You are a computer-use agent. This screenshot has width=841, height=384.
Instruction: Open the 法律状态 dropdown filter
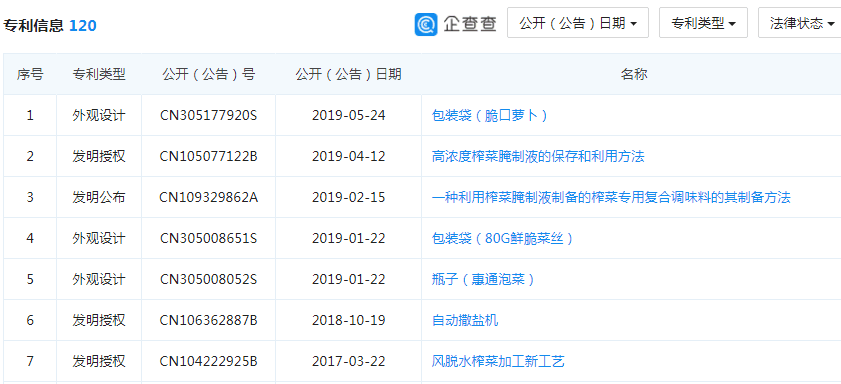[x=801, y=23]
